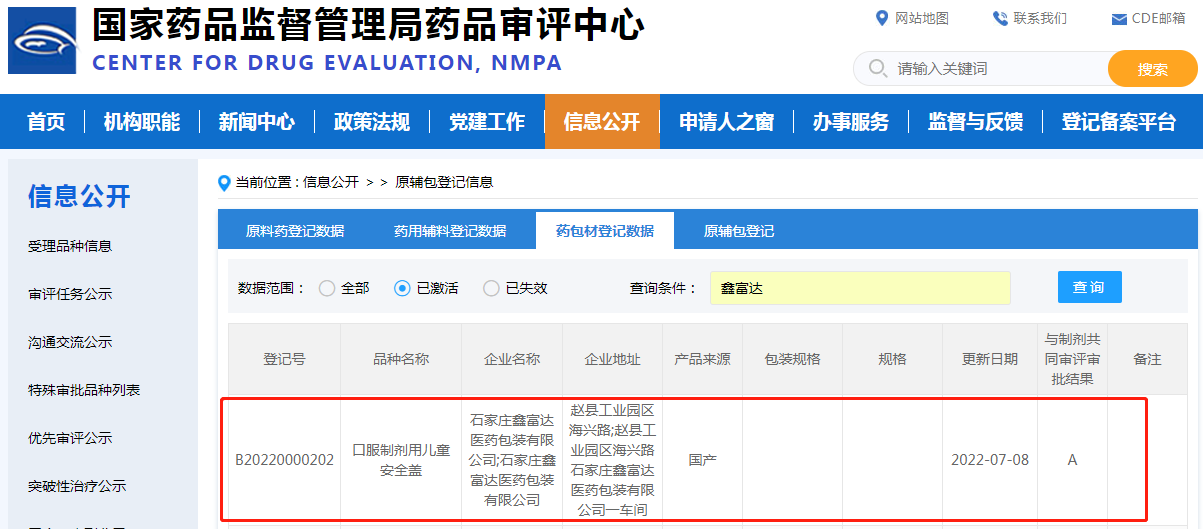Click the registration number B20220000202 row
The width and height of the screenshot is (1203, 529).
(284, 460)
